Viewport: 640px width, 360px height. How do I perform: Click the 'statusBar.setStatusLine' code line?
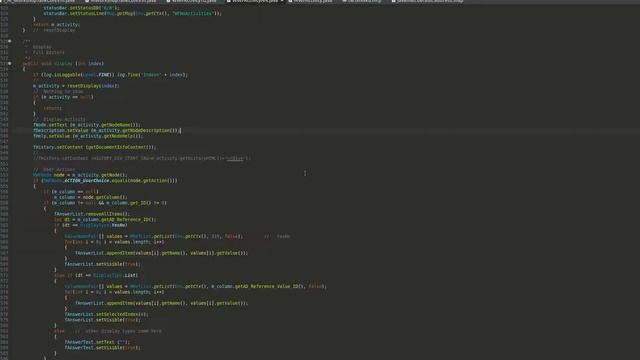[x=133, y=13]
